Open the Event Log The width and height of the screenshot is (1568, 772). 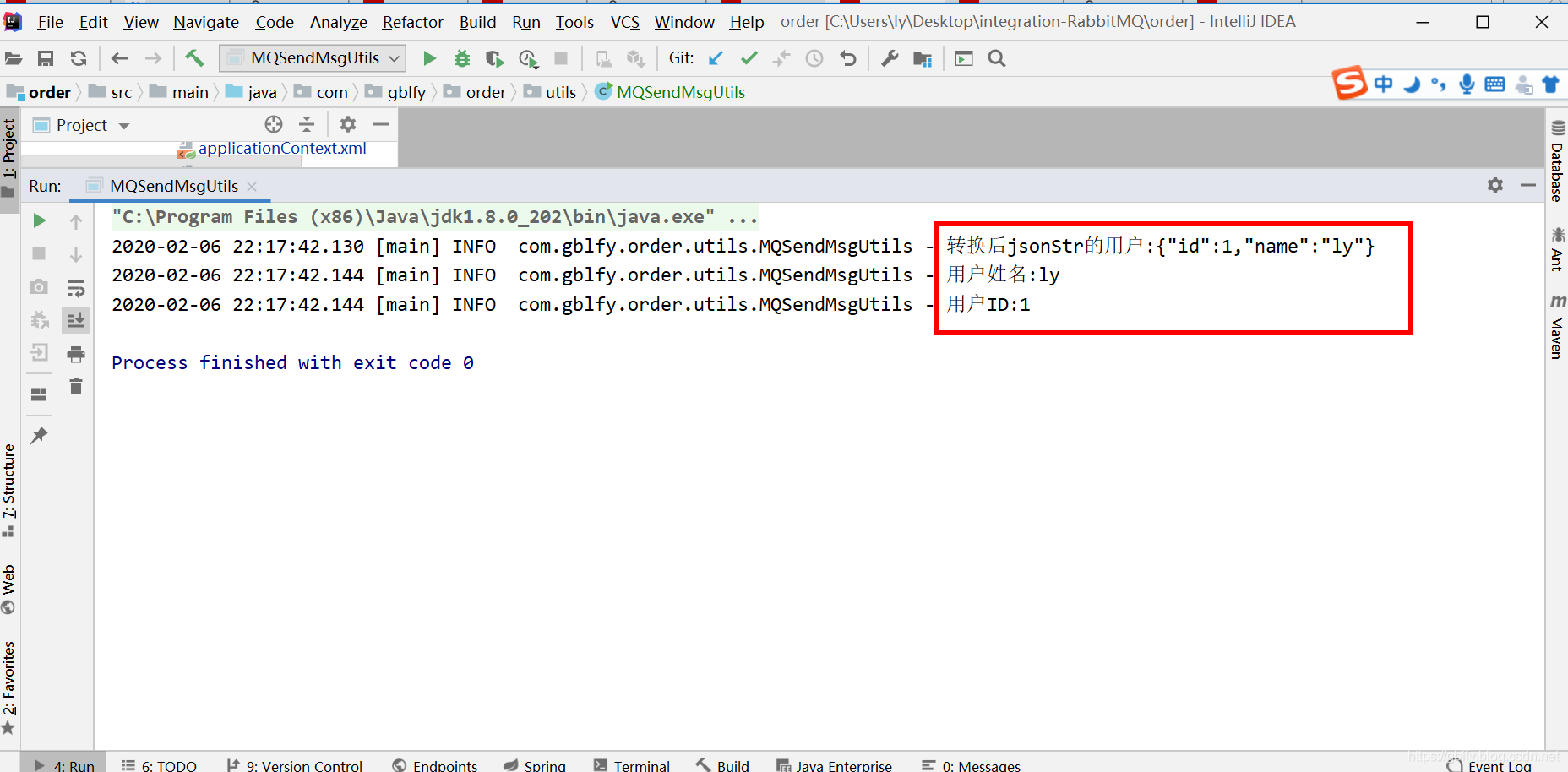[1489, 765]
